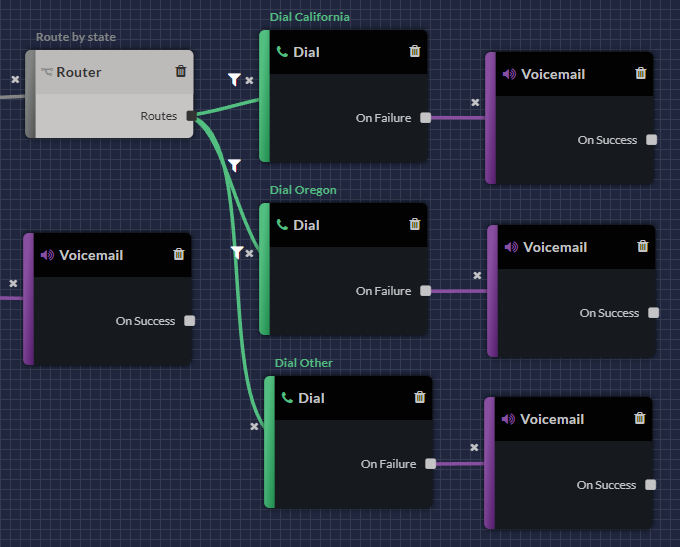Select On Success port of the Voicemail beside Dial Oregon
Viewport: 680px width, 547px height.
point(654,313)
